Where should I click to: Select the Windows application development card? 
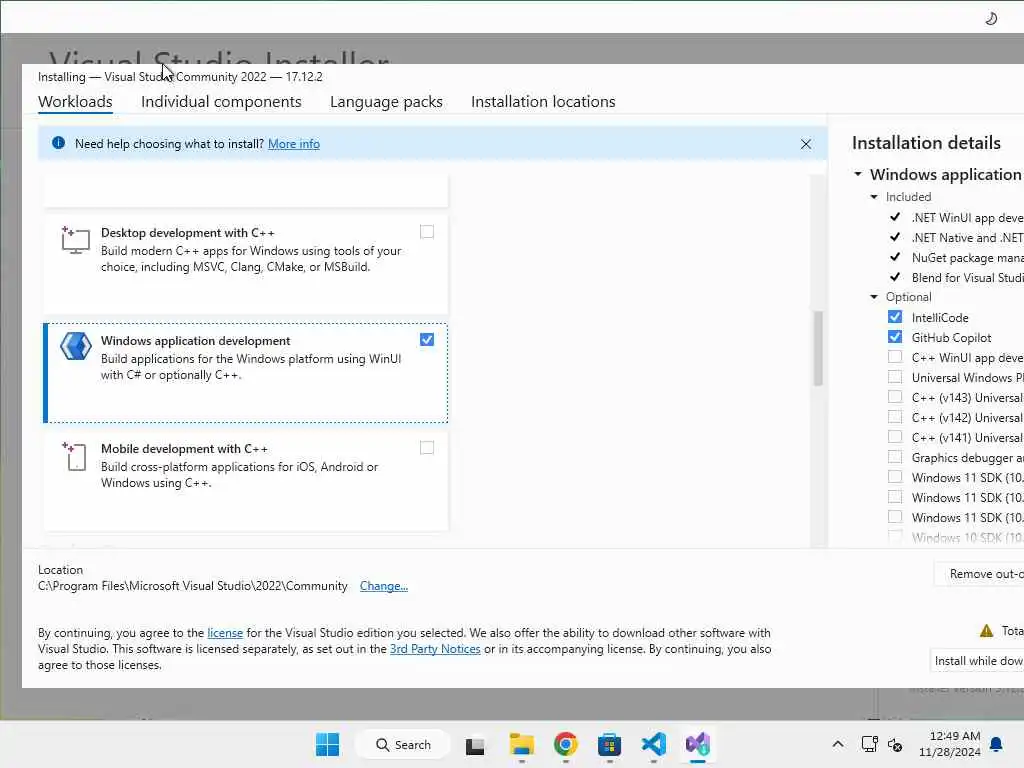pyautogui.click(x=246, y=373)
